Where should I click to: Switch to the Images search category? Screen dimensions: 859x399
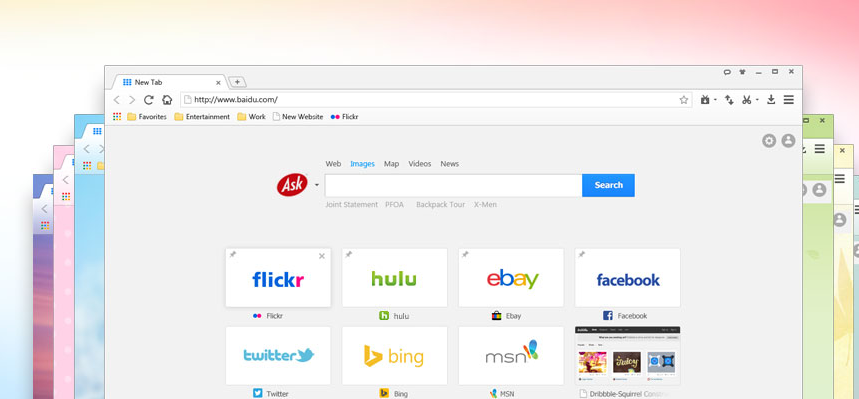pos(363,164)
